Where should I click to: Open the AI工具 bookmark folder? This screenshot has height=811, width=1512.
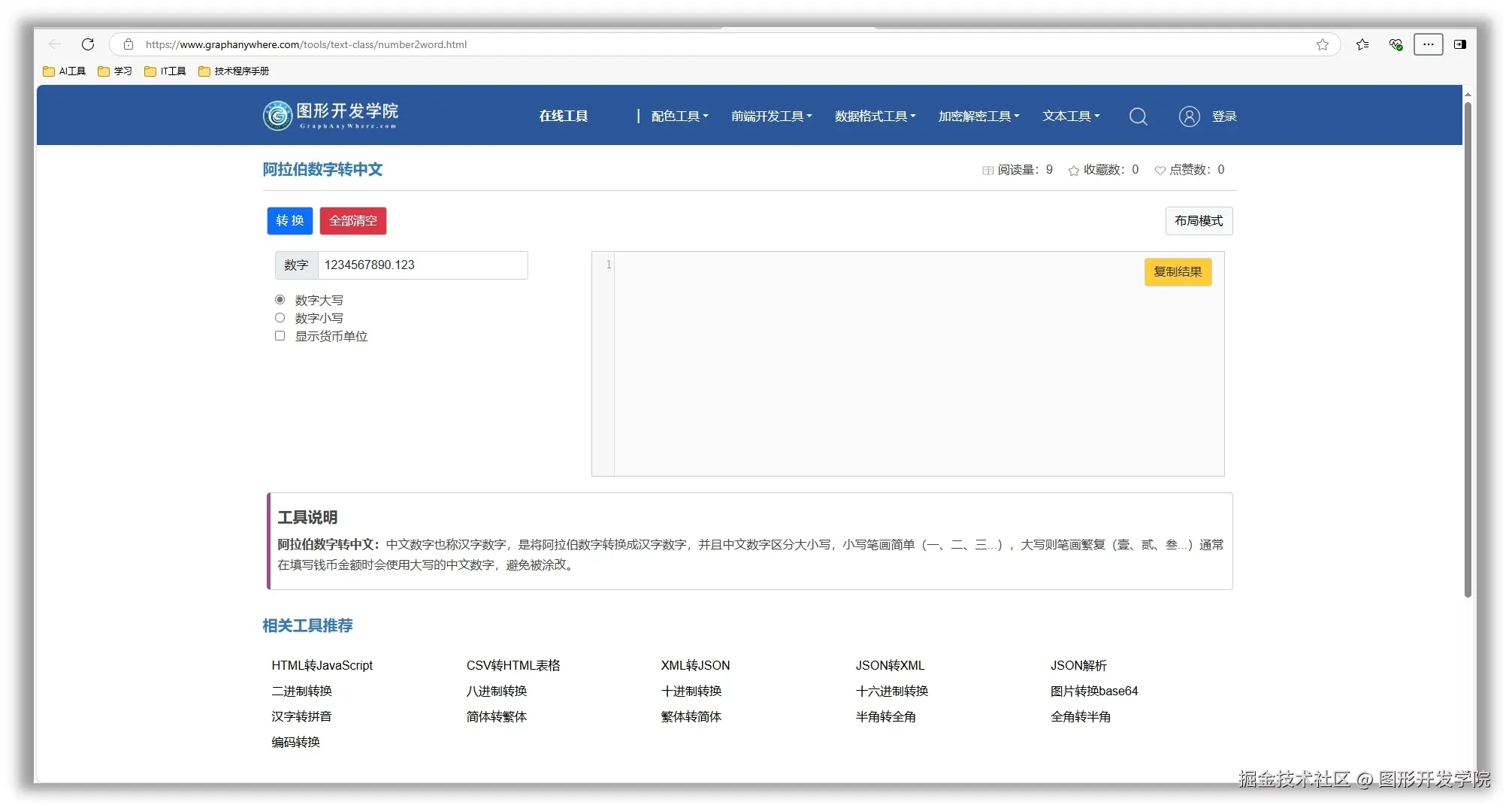click(x=65, y=71)
